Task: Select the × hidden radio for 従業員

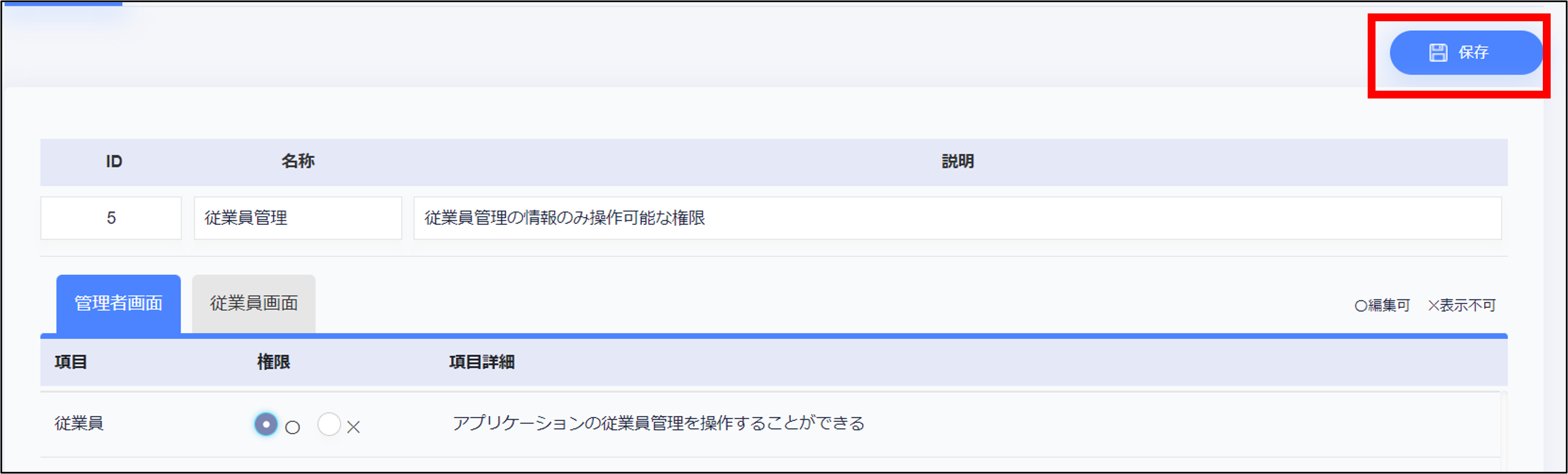Action: click(329, 424)
